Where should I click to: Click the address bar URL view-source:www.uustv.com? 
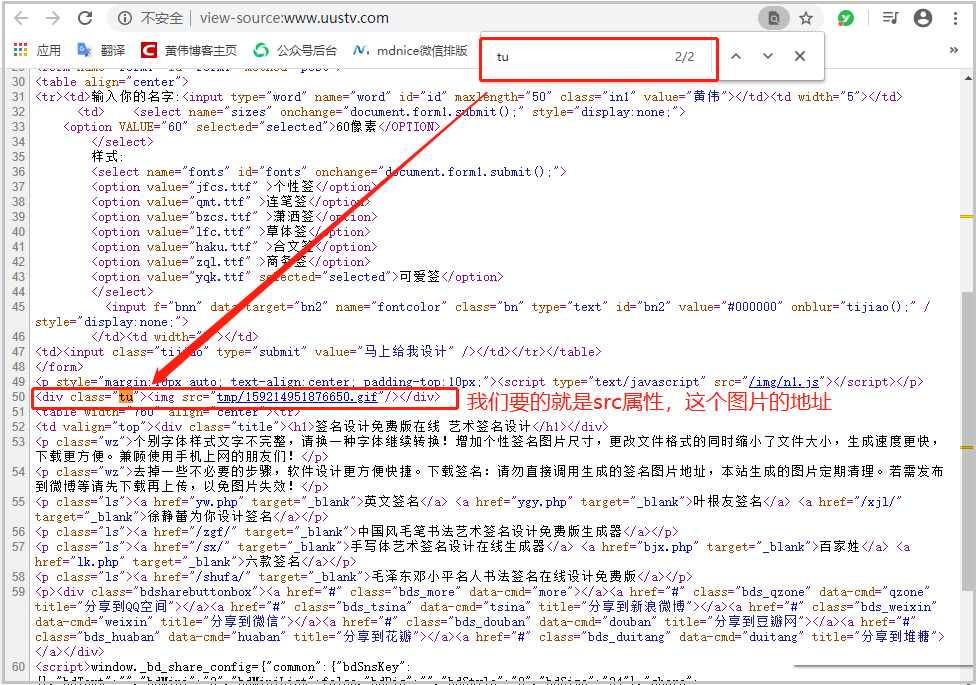click(294, 18)
